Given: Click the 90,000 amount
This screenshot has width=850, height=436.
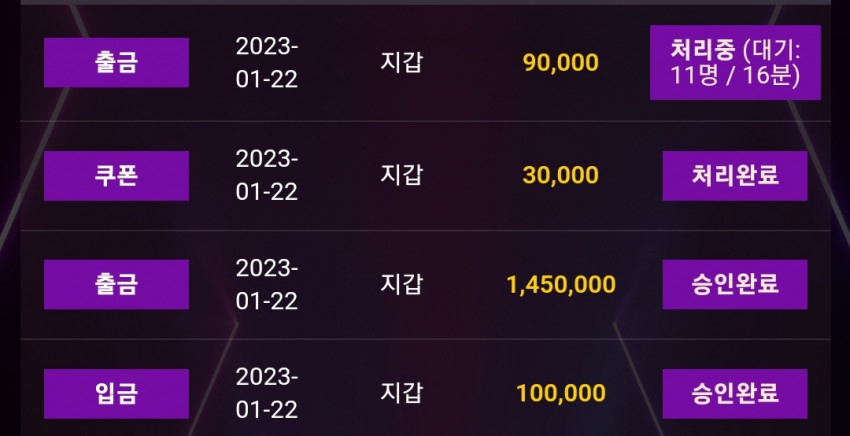Looking at the screenshot, I should tap(561, 63).
